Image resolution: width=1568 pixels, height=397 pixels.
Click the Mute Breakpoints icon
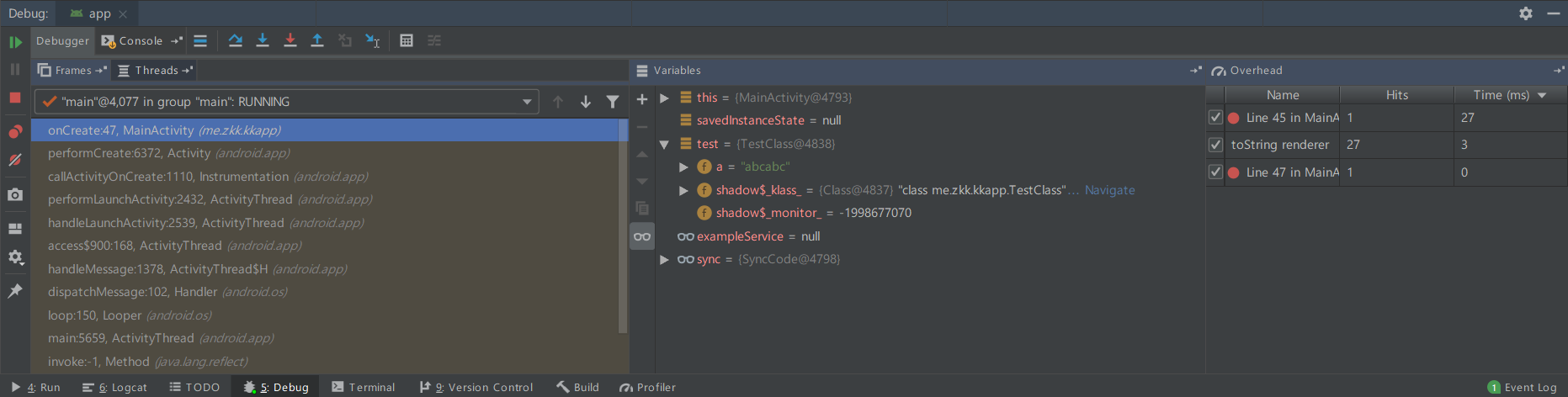point(15,160)
